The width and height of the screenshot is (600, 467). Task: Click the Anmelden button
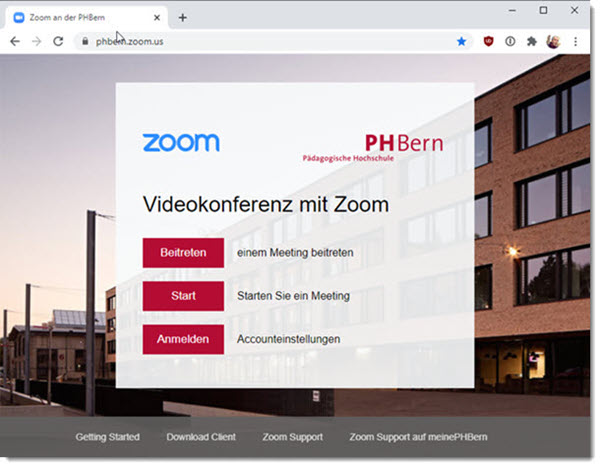183,340
